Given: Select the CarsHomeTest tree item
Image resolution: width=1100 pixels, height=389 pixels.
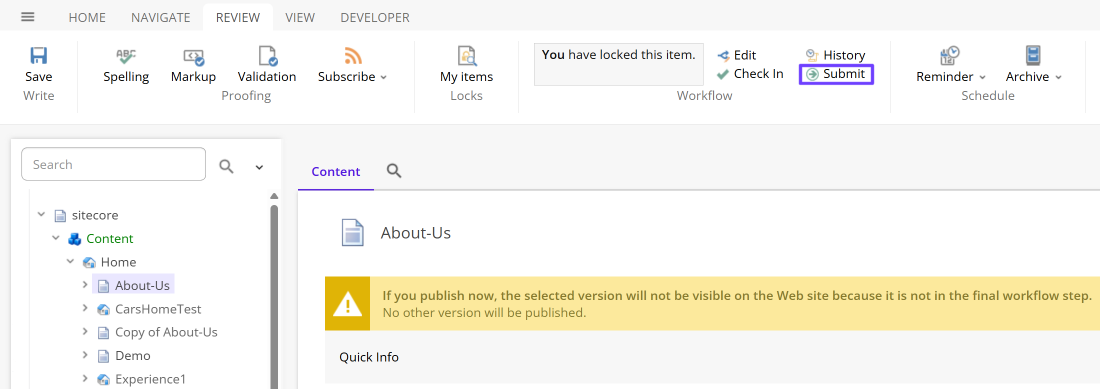Looking at the screenshot, I should click(x=149, y=309).
